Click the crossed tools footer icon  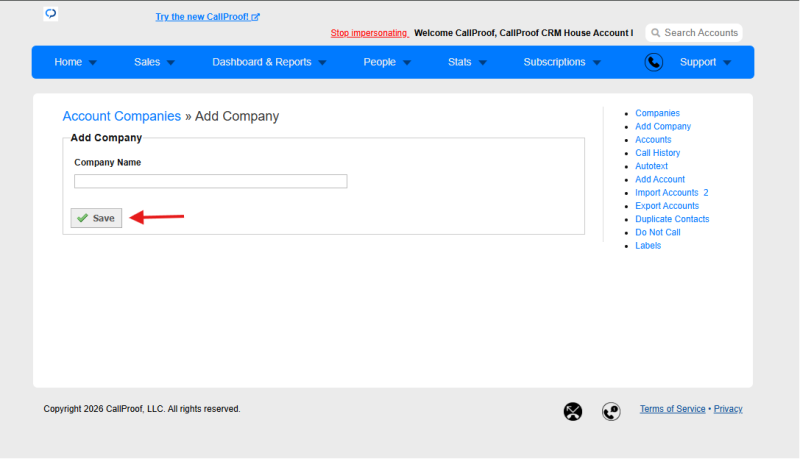(573, 411)
